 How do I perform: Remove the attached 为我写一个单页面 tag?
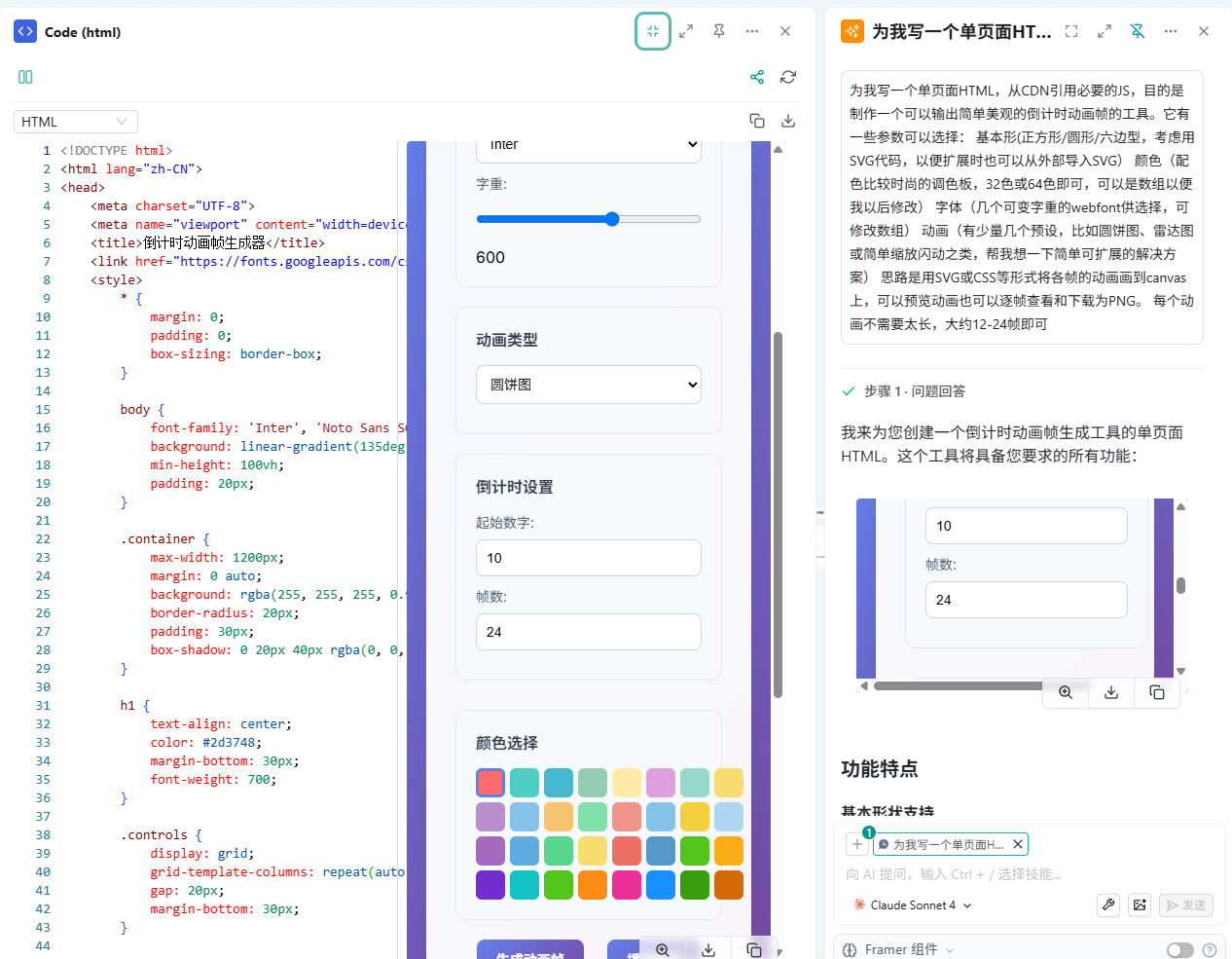pyautogui.click(x=1017, y=844)
